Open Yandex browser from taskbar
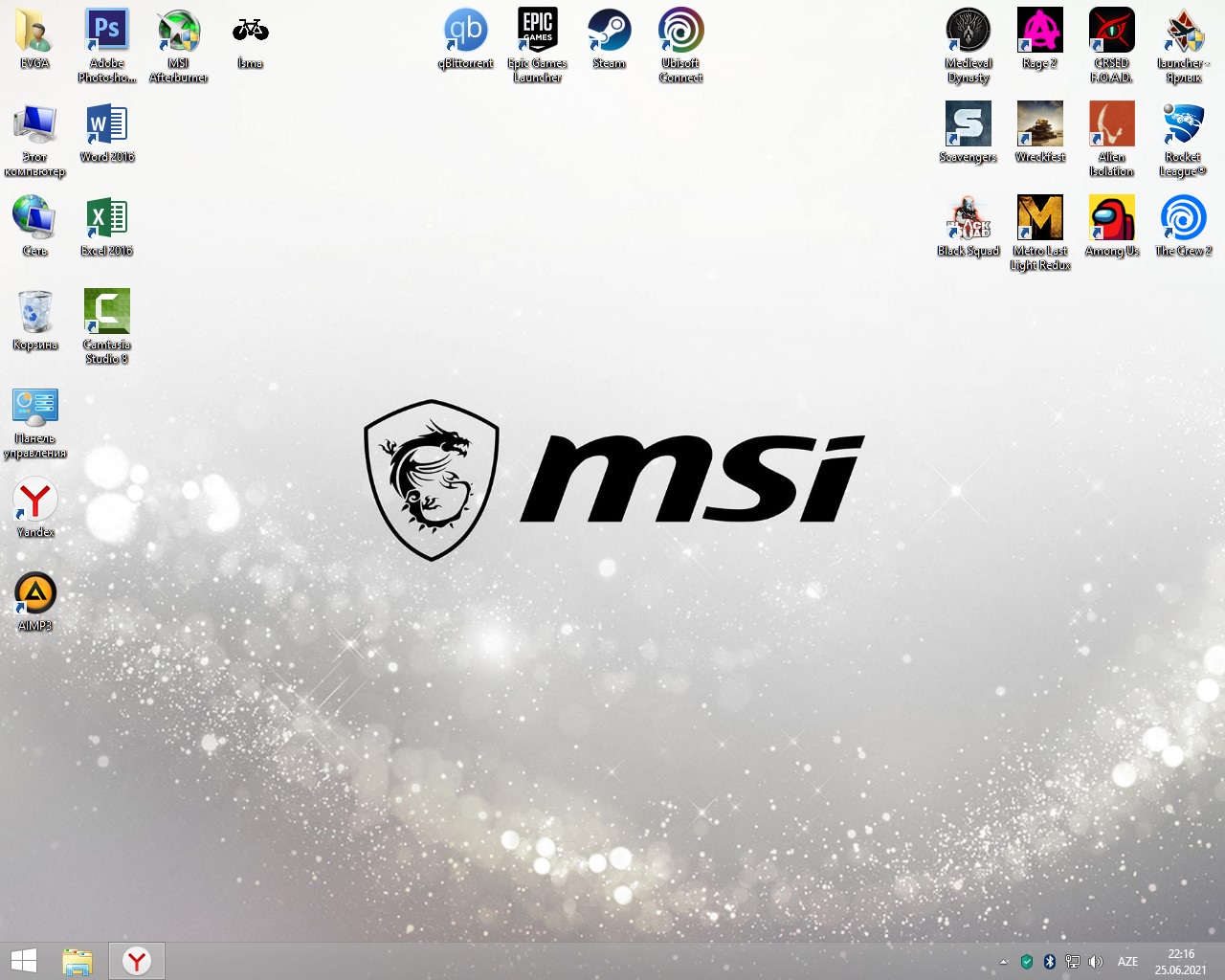The height and width of the screenshot is (980, 1225). point(137,961)
